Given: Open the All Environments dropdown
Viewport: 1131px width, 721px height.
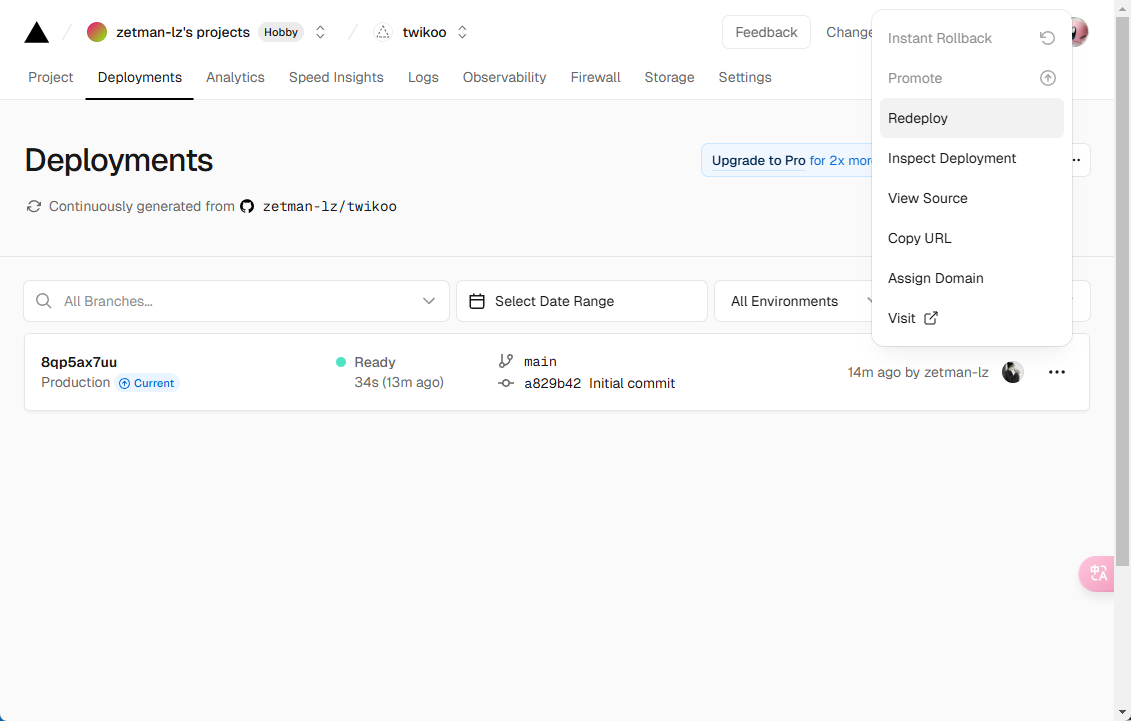Looking at the screenshot, I should coord(793,301).
